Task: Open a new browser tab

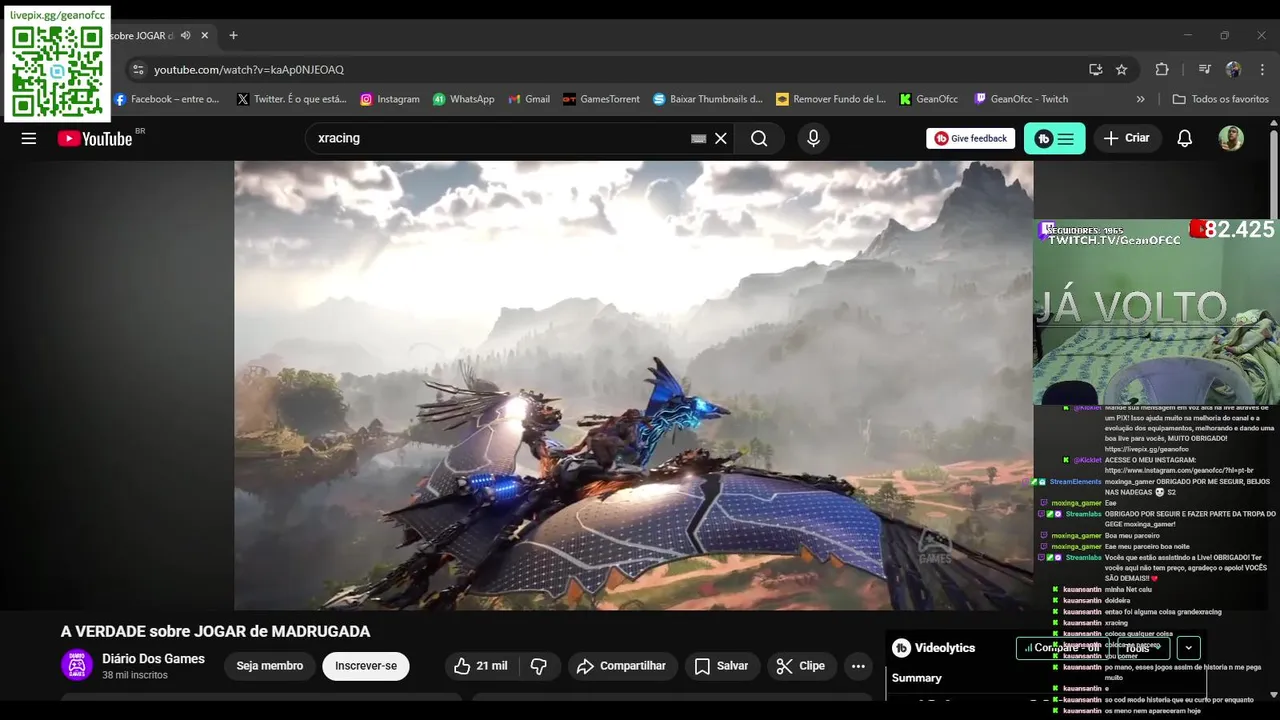Action: tap(233, 35)
